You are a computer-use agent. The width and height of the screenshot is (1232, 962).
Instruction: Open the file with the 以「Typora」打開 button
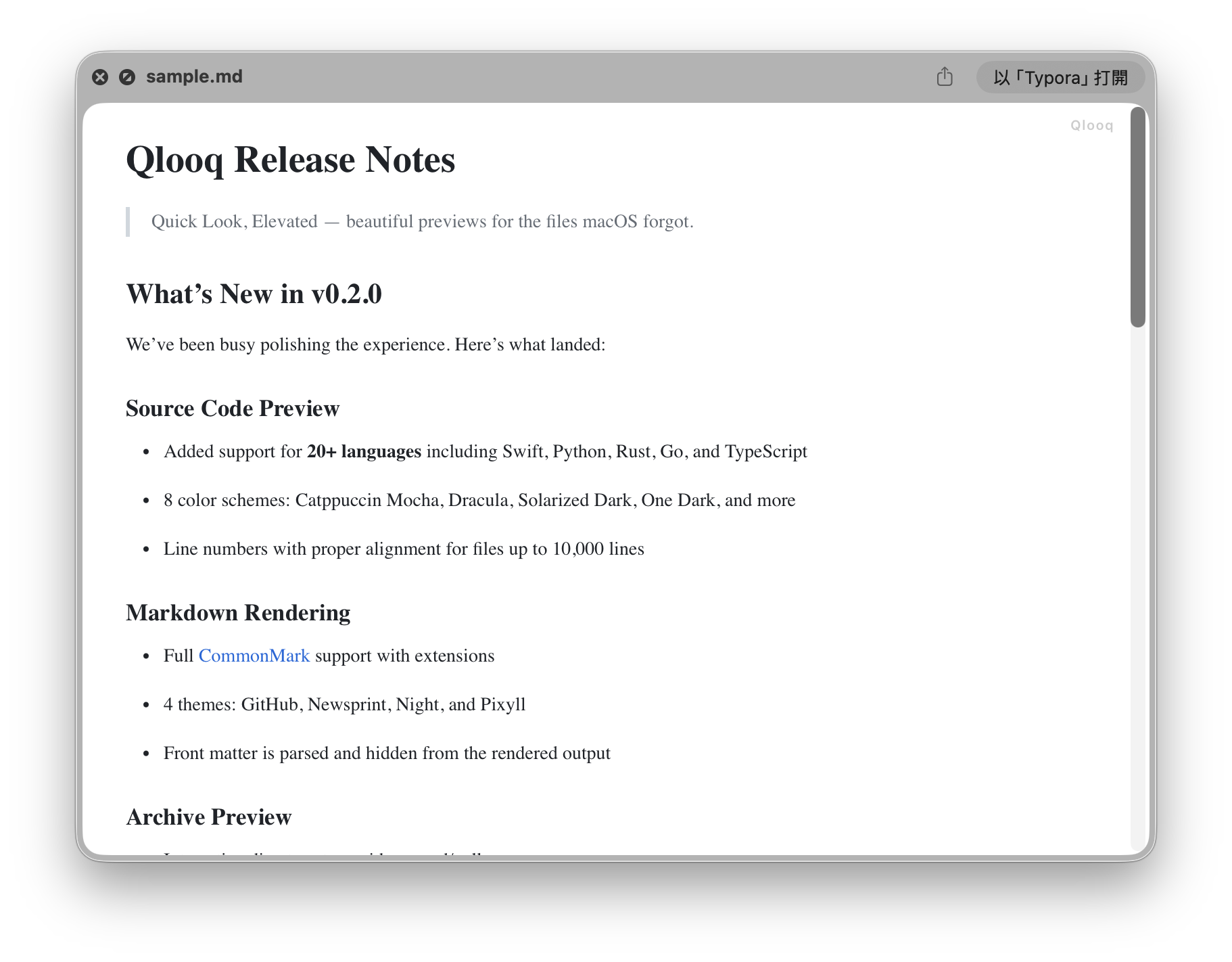tap(1060, 77)
